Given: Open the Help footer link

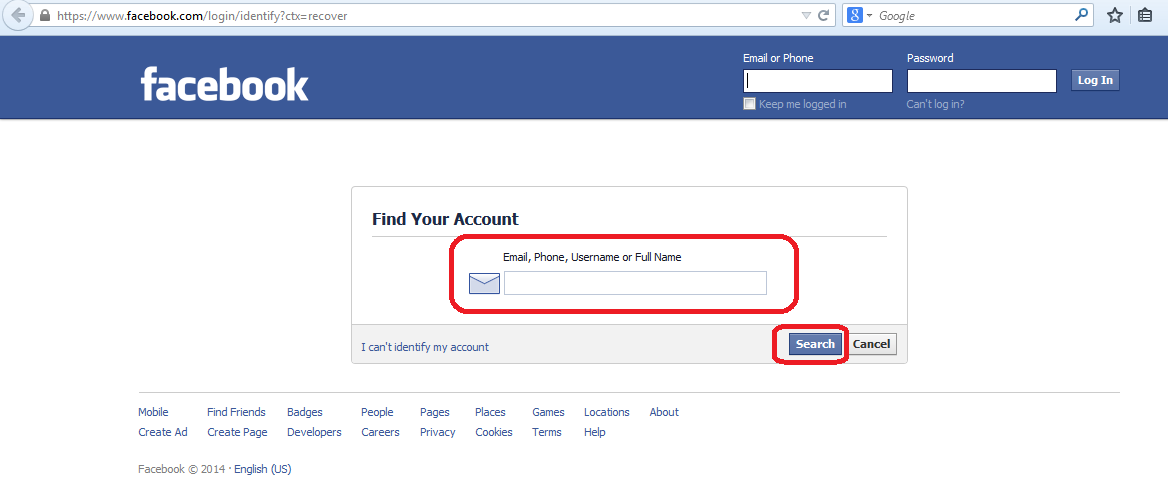Looking at the screenshot, I should (x=594, y=432).
